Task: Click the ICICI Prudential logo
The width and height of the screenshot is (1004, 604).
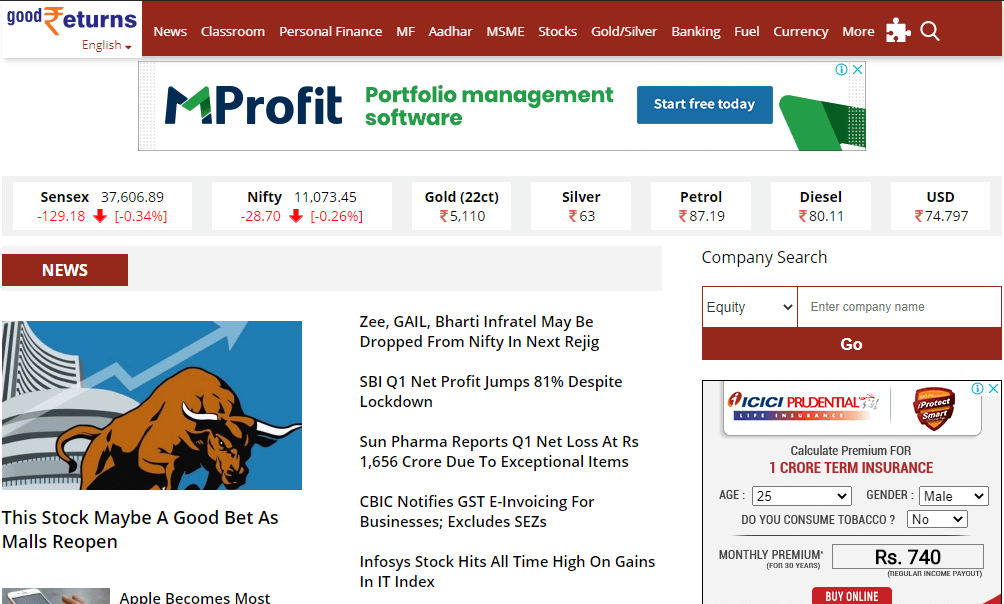Action: coord(803,406)
